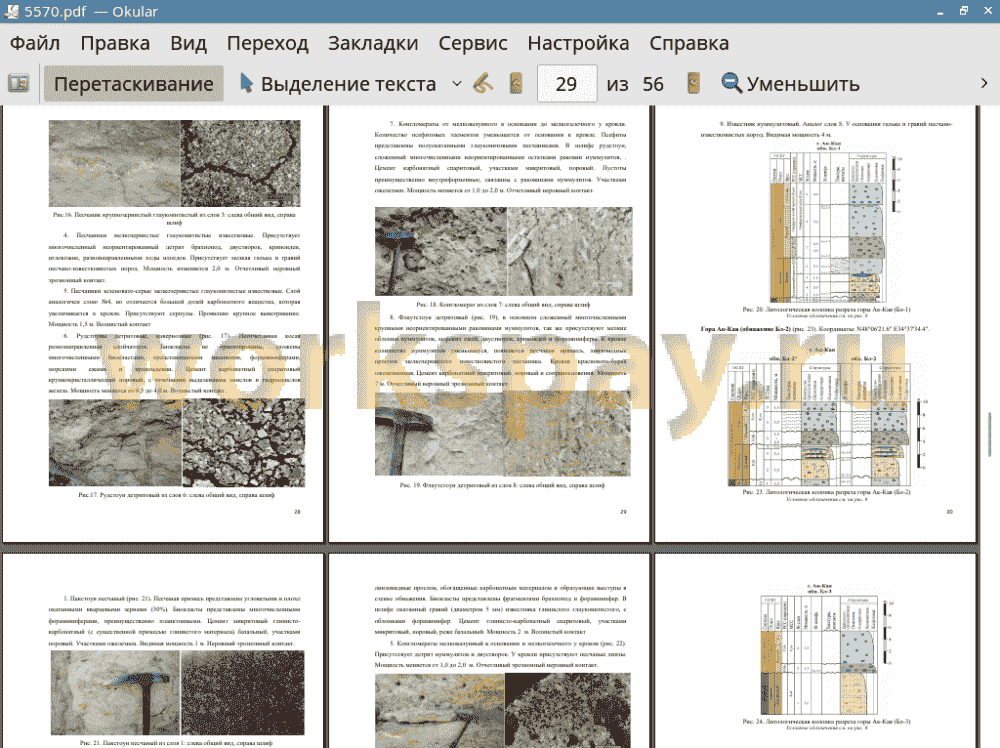
Task: Edit the current page number field
Action: (x=567, y=84)
